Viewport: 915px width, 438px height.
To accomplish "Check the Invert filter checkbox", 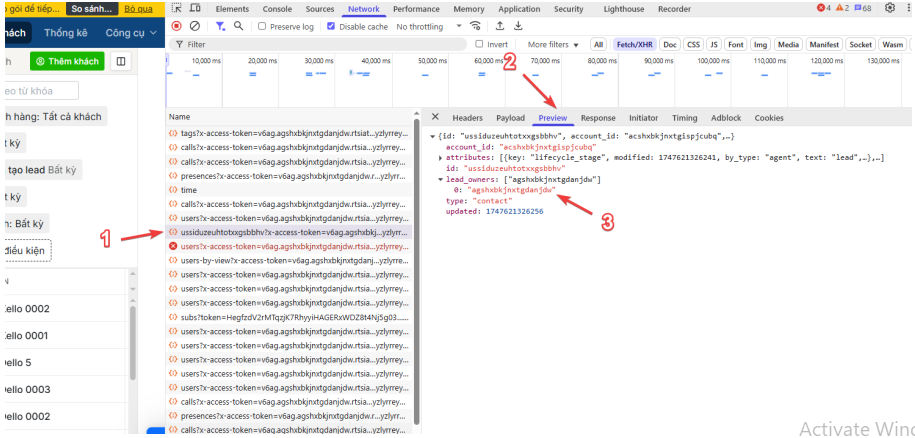I will click(x=479, y=44).
